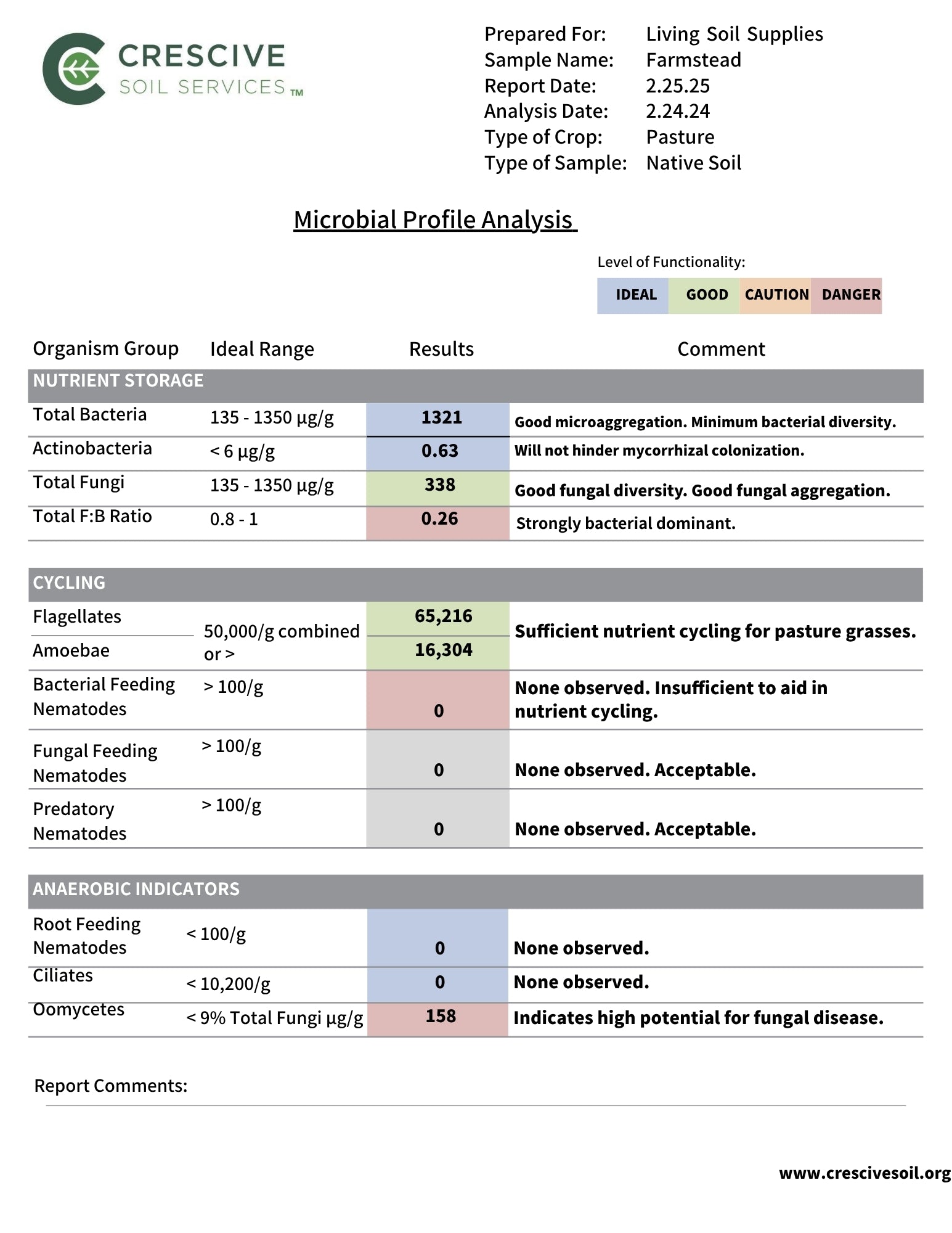Select the CAUTION orange legend swatch
The width and height of the screenshot is (952, 1233).
click(775, 295)
